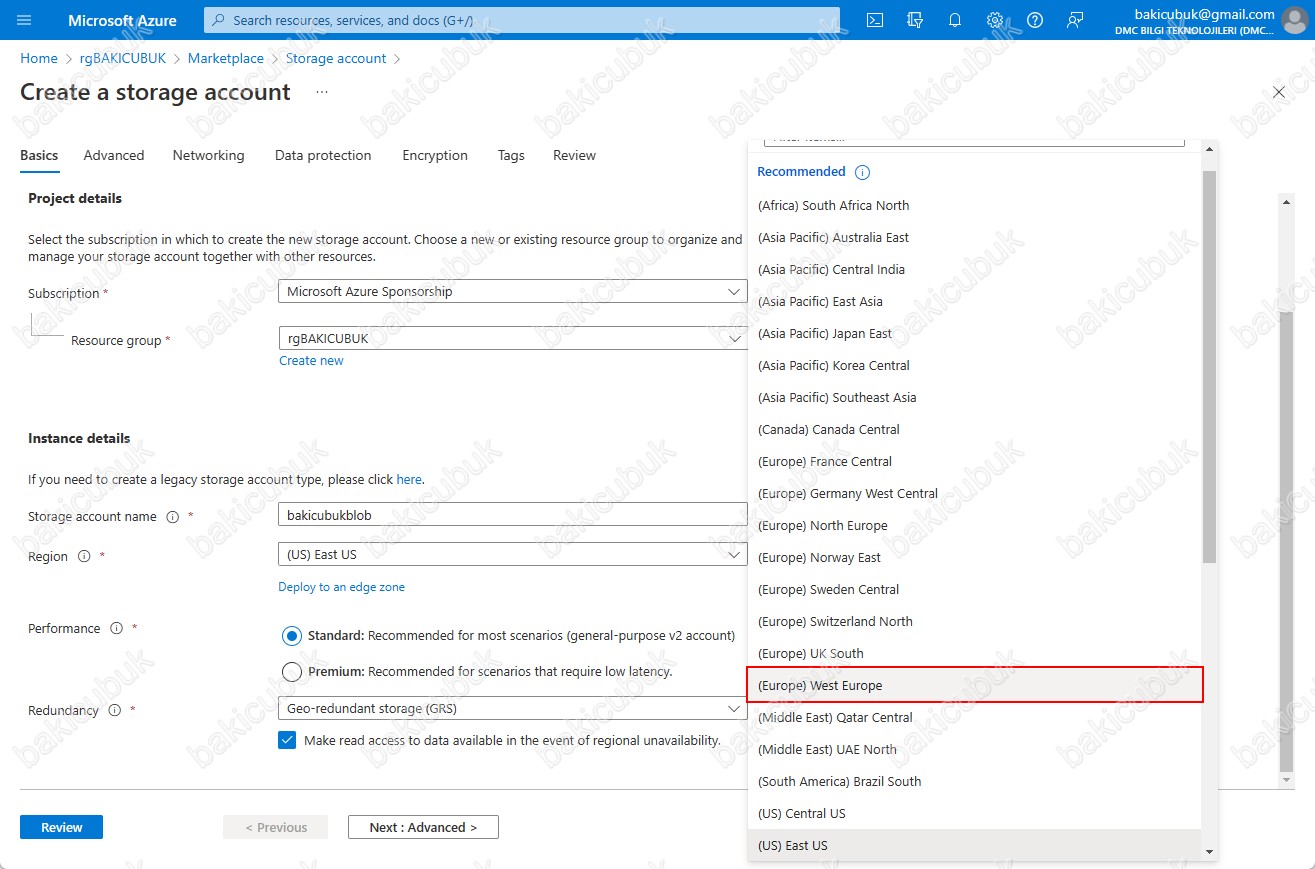This screenshot has height=869, width=1315.
Task: Switch to the Review tab
Action: (574, 155)
